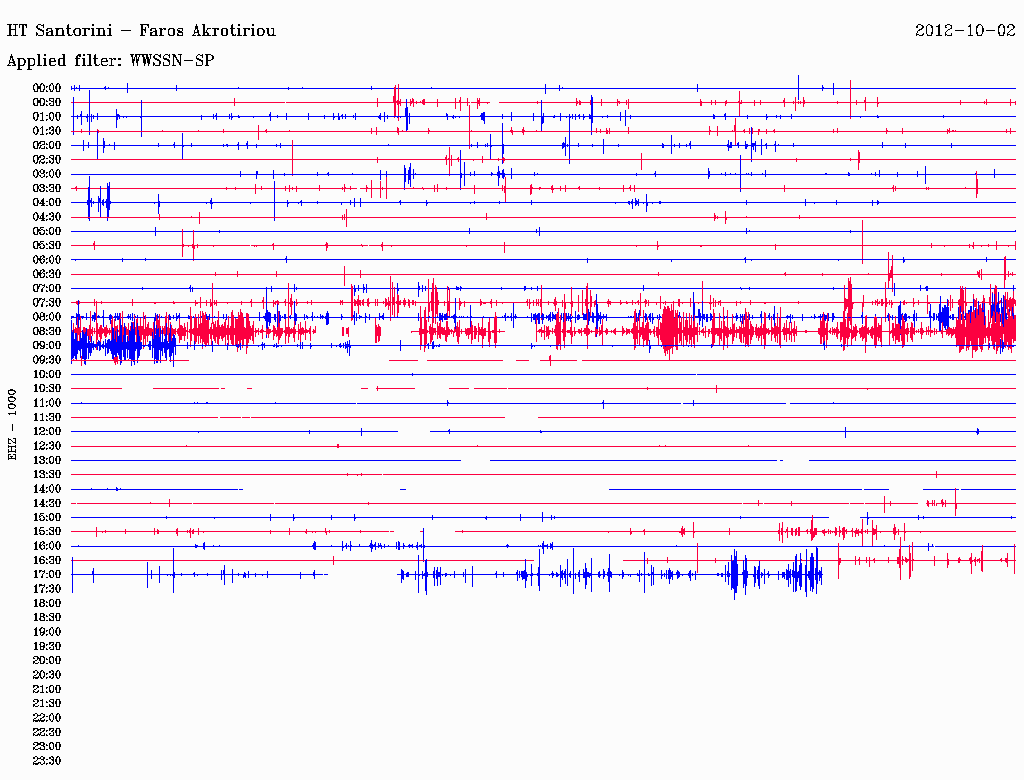The image size is (1024, 780).
Task: Click the 12:30 time label
Action: pos(47,446)
